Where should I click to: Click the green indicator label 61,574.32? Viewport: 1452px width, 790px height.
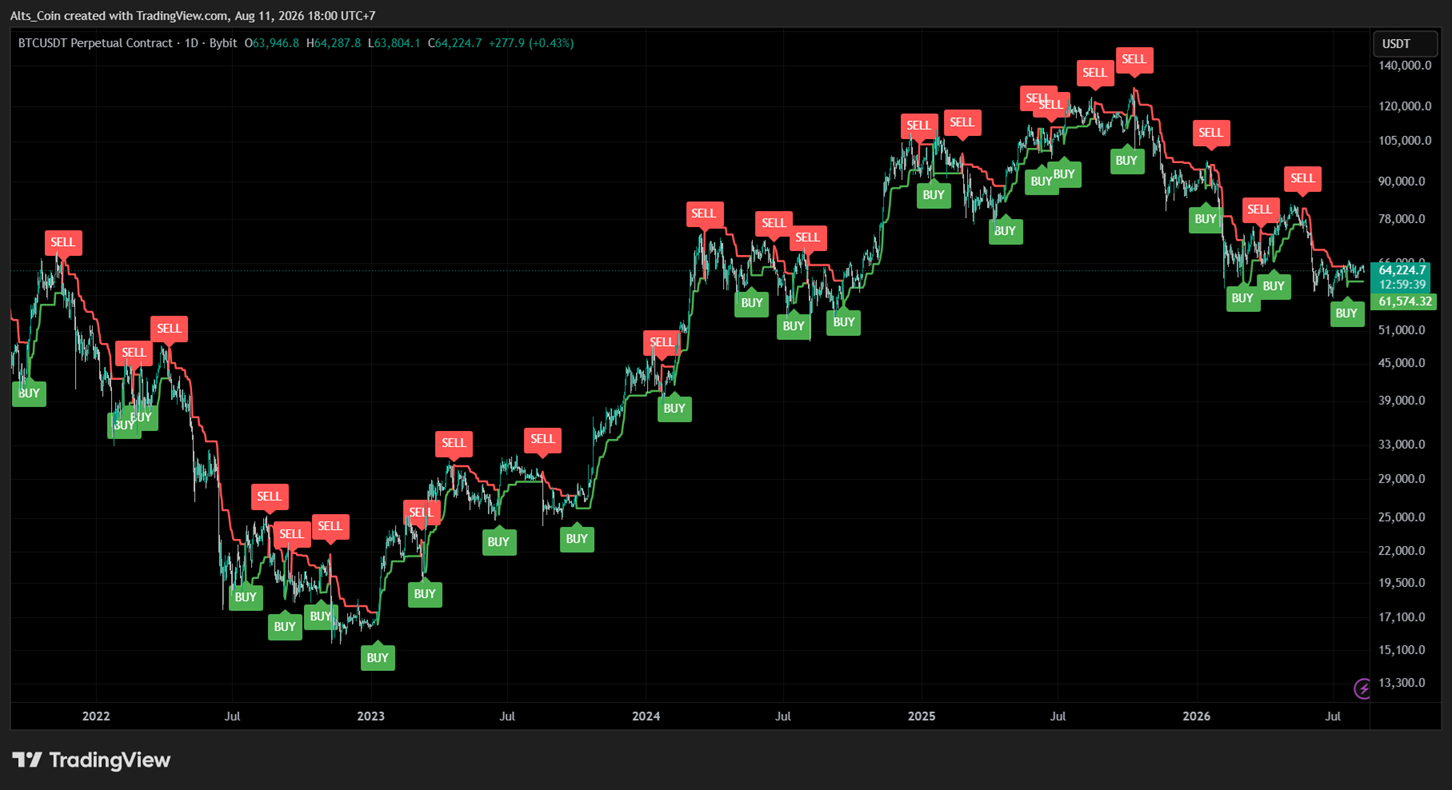click(1405, 301)
